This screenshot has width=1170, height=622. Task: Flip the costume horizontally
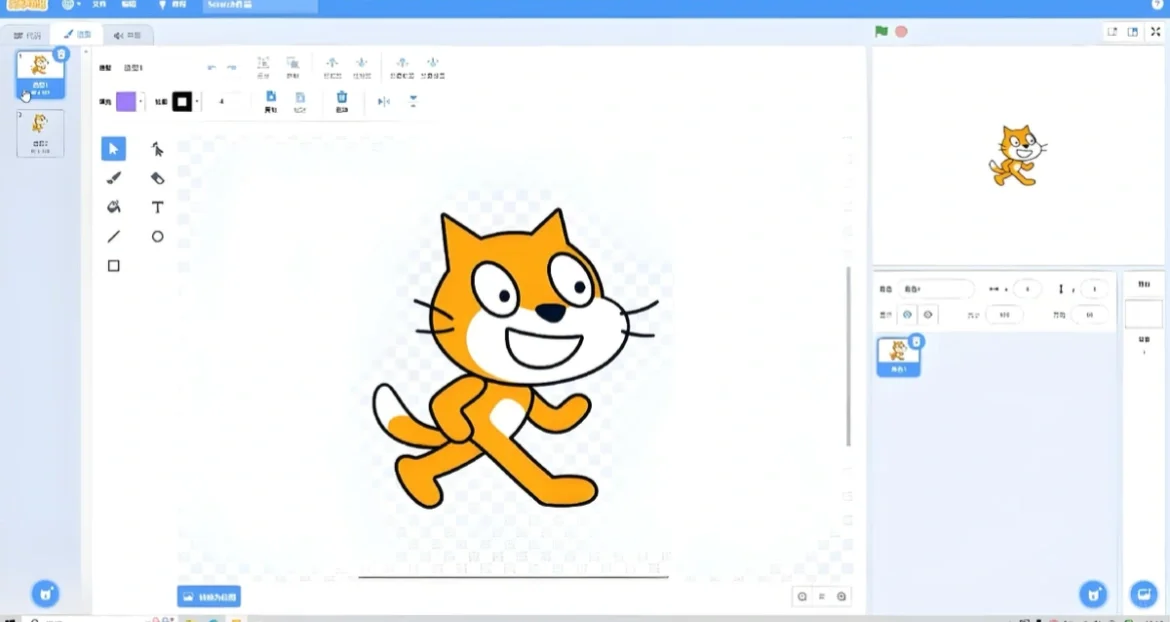384,101
